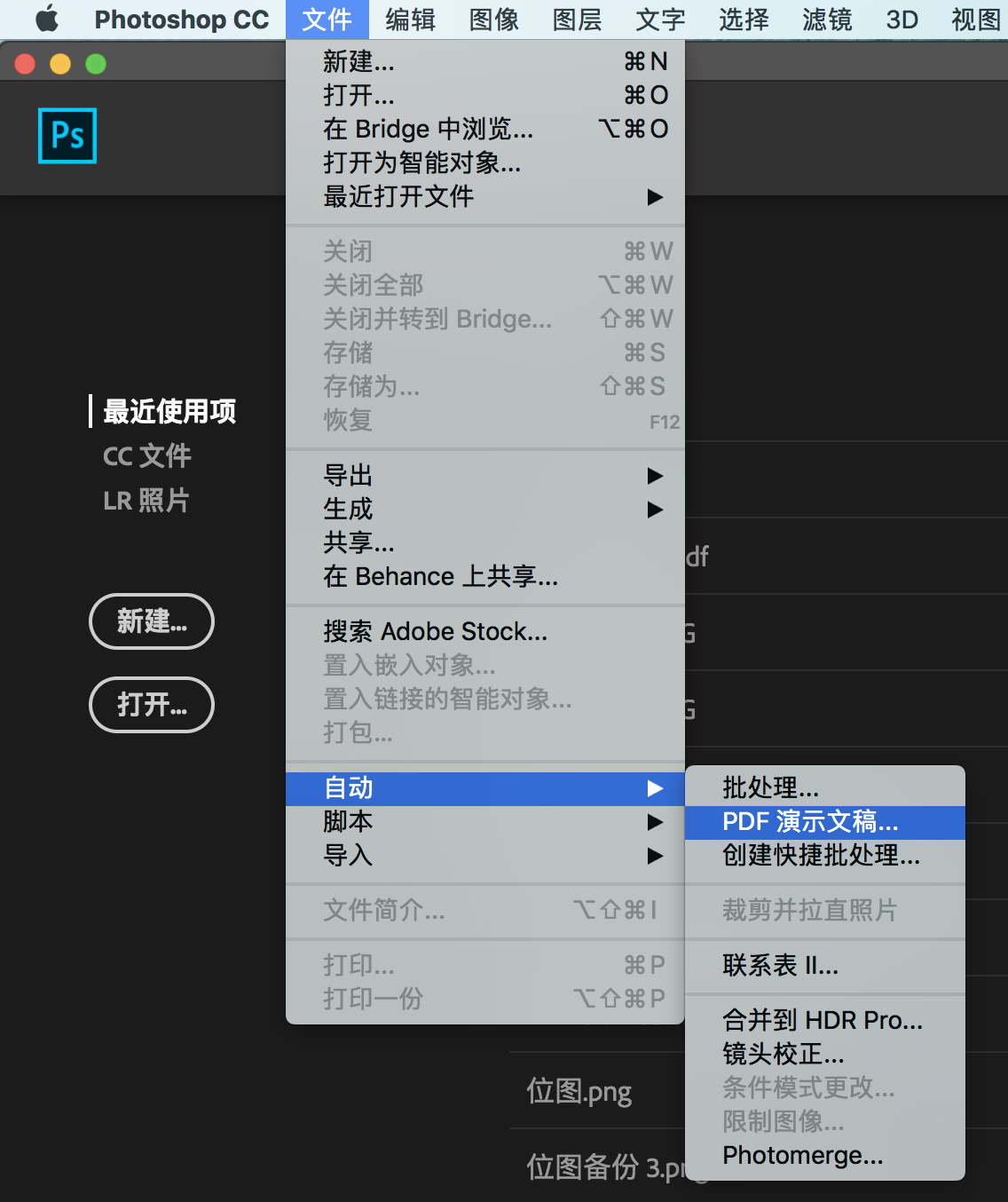Click the highlighted 自动 menu item

[x=485, y=788]
